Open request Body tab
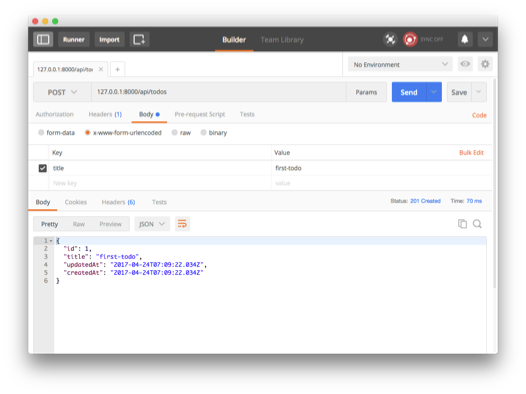The image size is (526, 394). tap(149, 114)
